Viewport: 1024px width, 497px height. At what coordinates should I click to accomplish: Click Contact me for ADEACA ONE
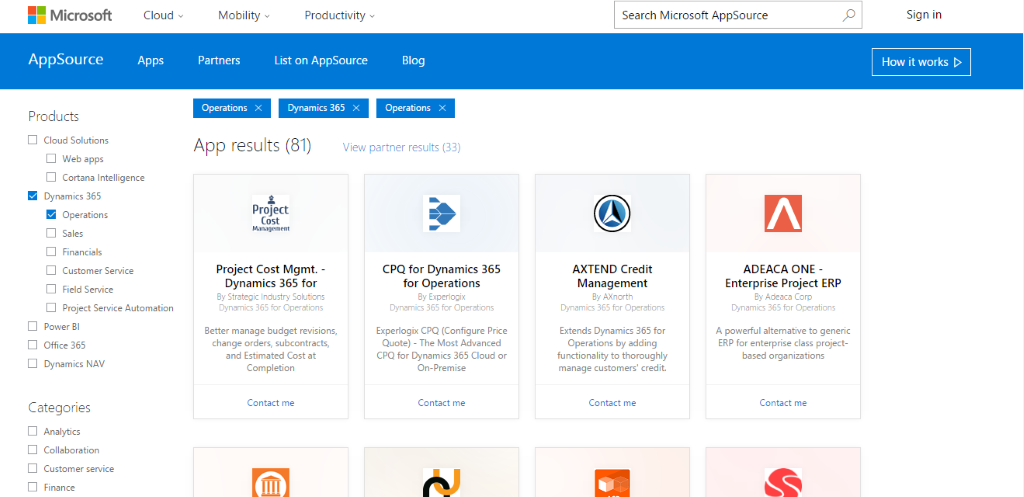click(x=783, y=402)
